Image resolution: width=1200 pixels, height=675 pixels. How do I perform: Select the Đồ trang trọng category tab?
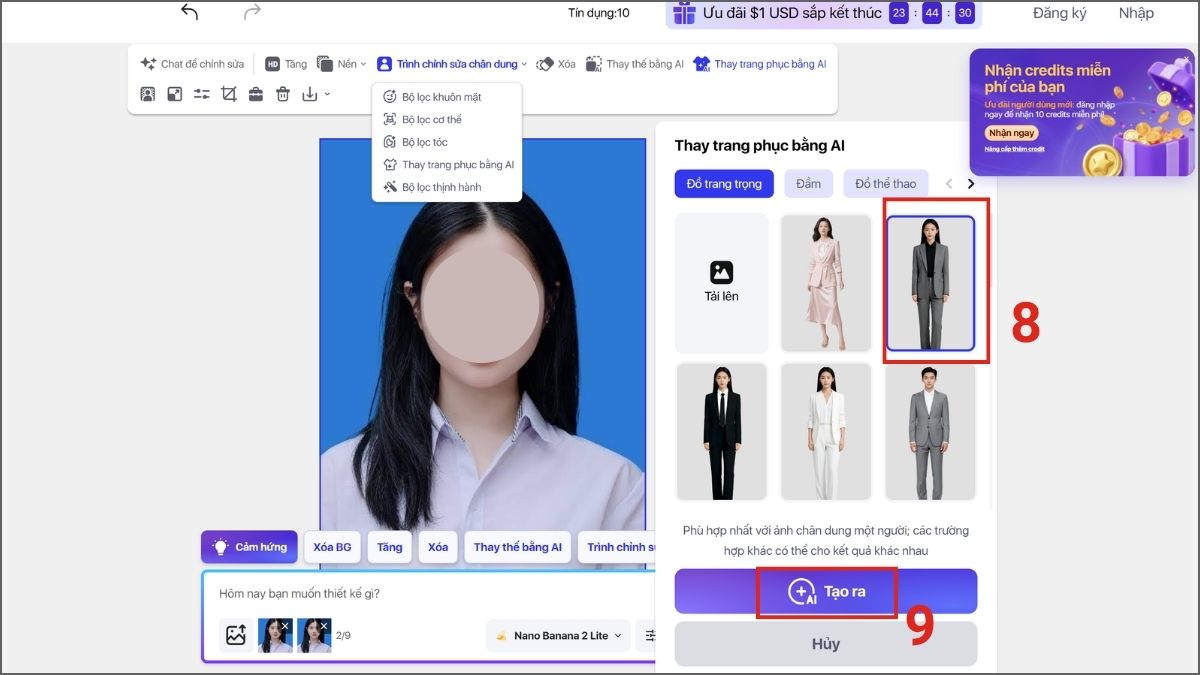coord(724,184)
